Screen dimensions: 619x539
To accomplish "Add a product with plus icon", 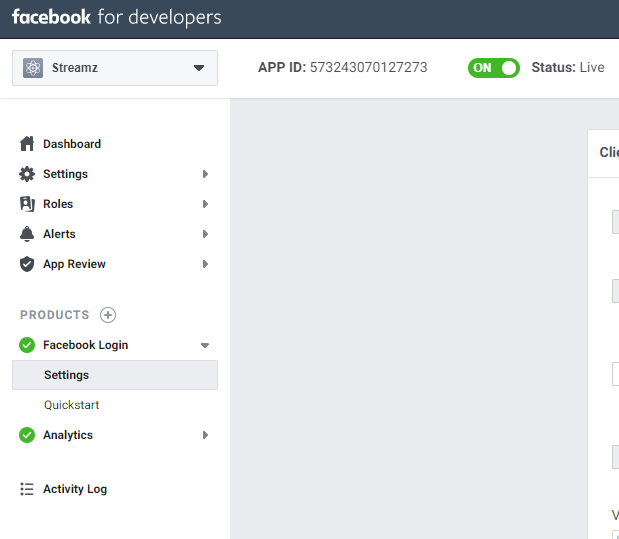I will point(108,315).
